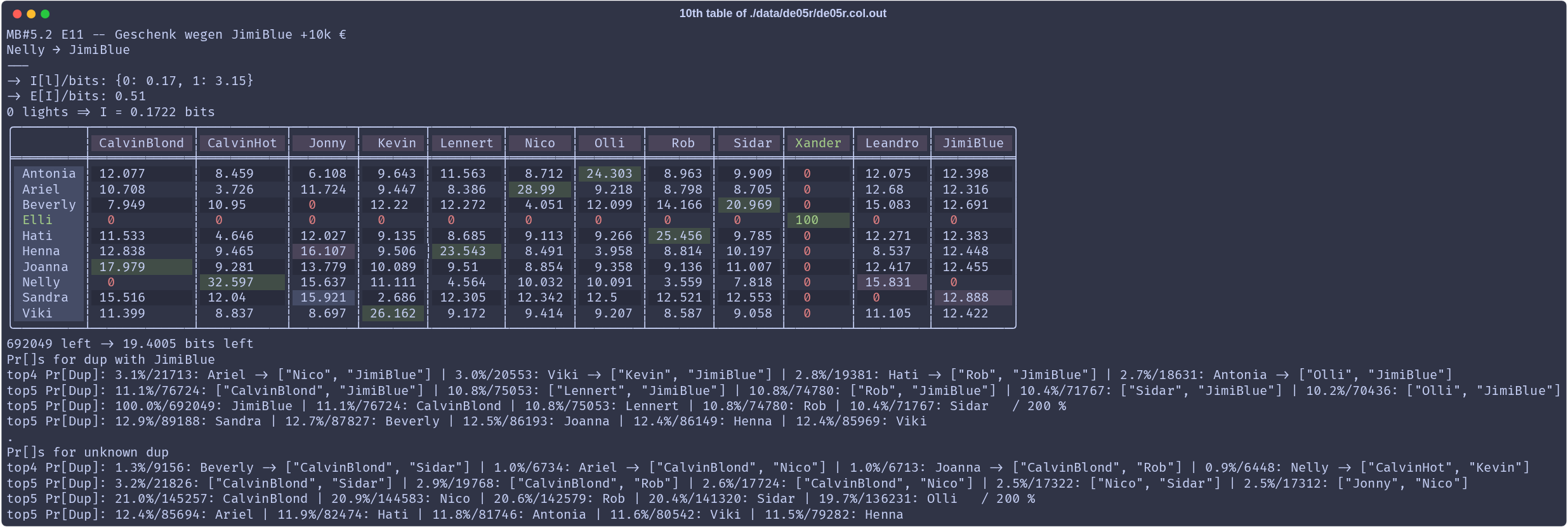Viewport: 1568px width, 527px height.
Task: Click the "Pr[]s for unknown dup" heading
Action: coord(88,452)
